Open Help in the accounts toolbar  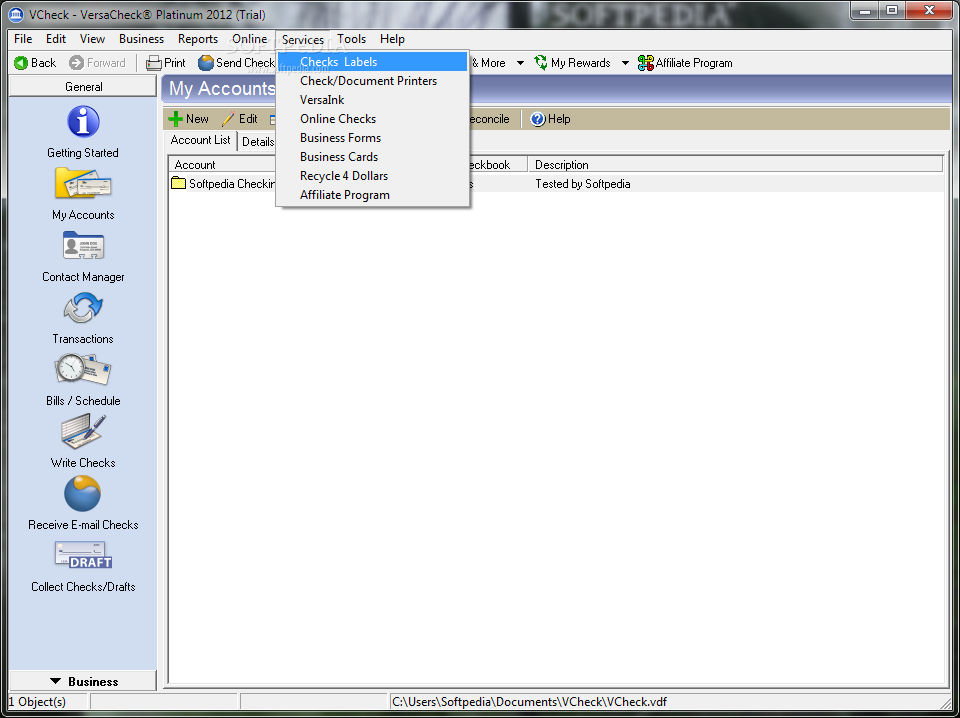click(x=550, y=119)
